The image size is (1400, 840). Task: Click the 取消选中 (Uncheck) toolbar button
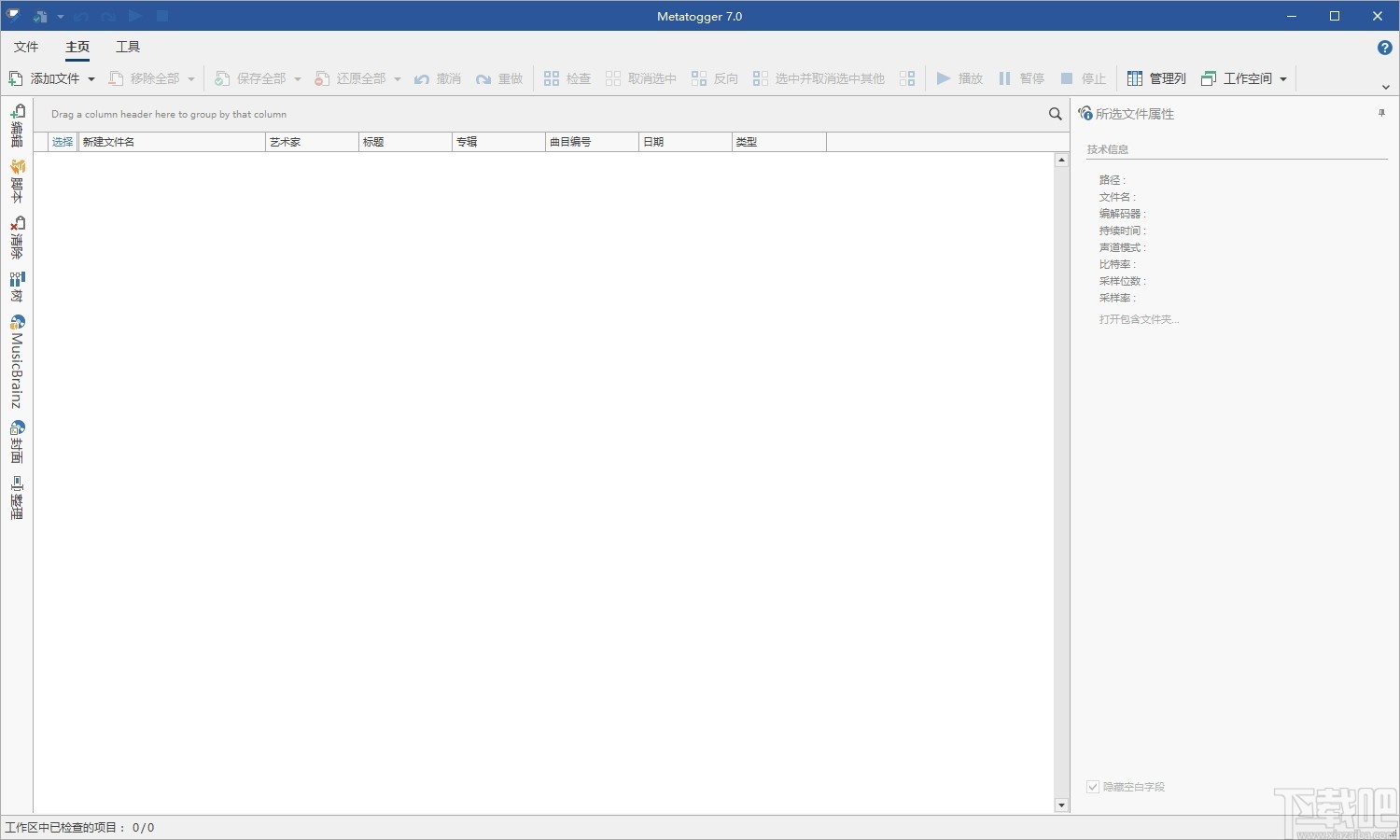[x=641, y=78]
